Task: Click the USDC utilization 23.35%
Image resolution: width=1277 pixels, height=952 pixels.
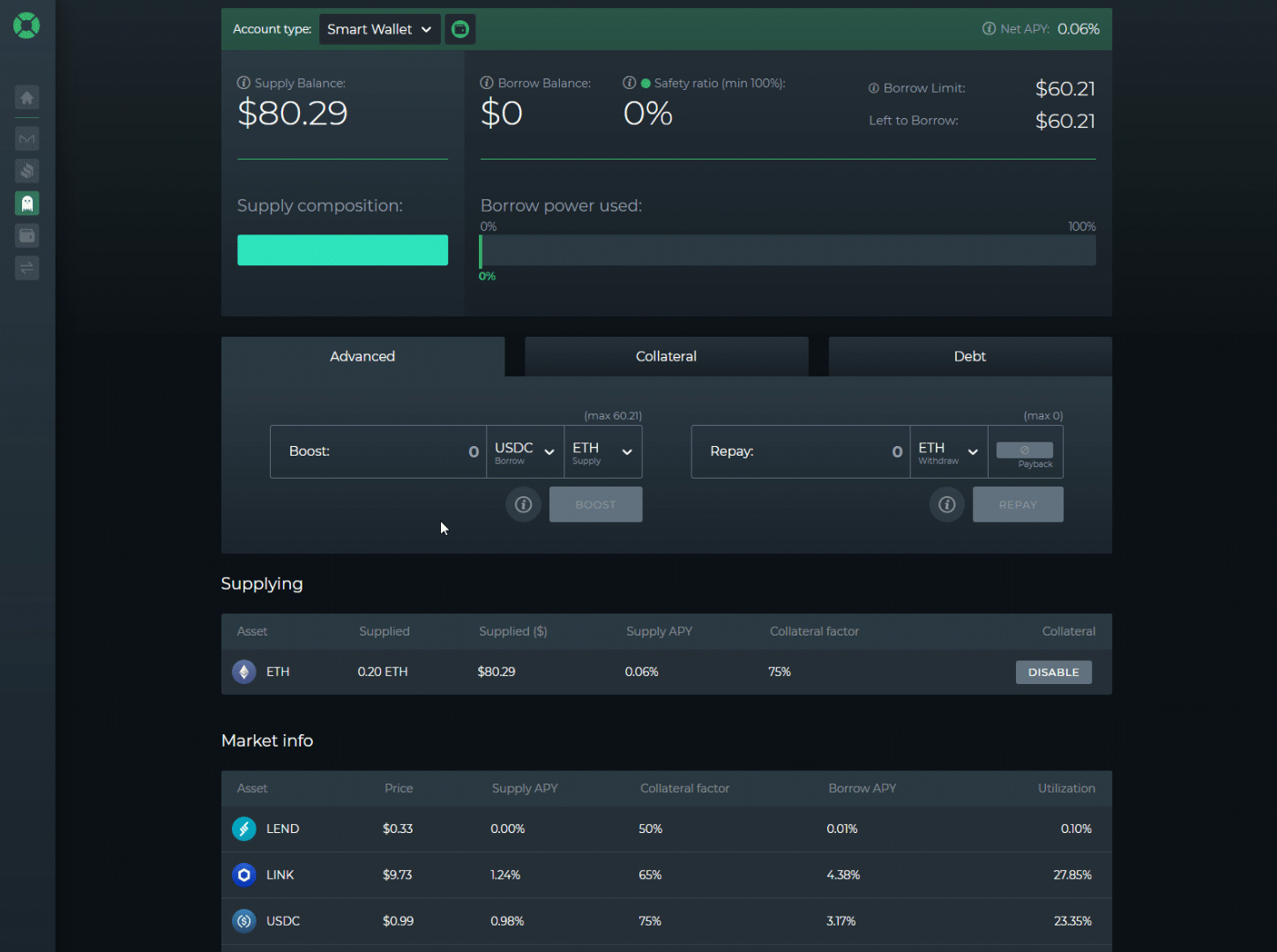Action: click(1072, 921)
